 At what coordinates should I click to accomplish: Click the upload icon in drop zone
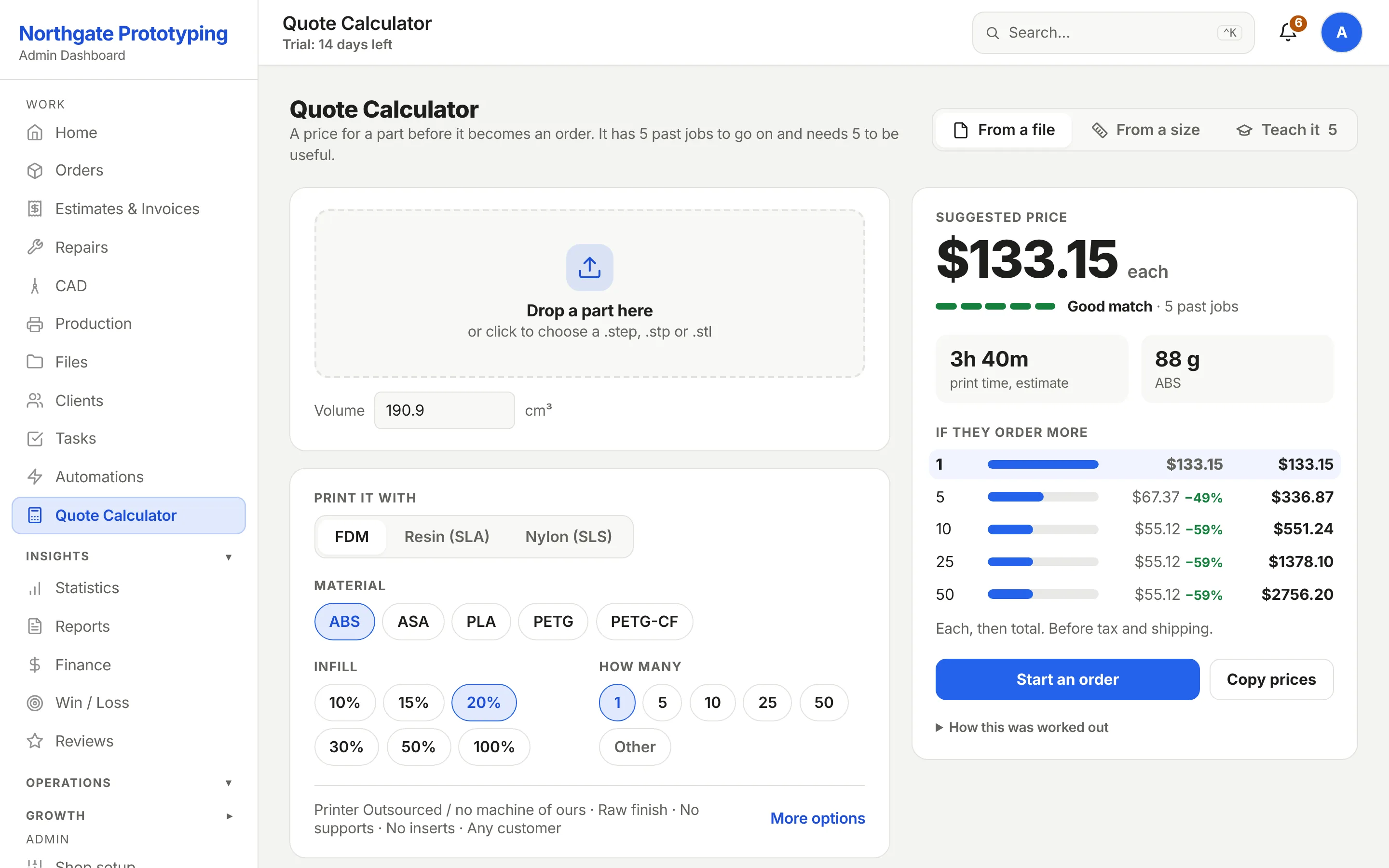point(589,268)
